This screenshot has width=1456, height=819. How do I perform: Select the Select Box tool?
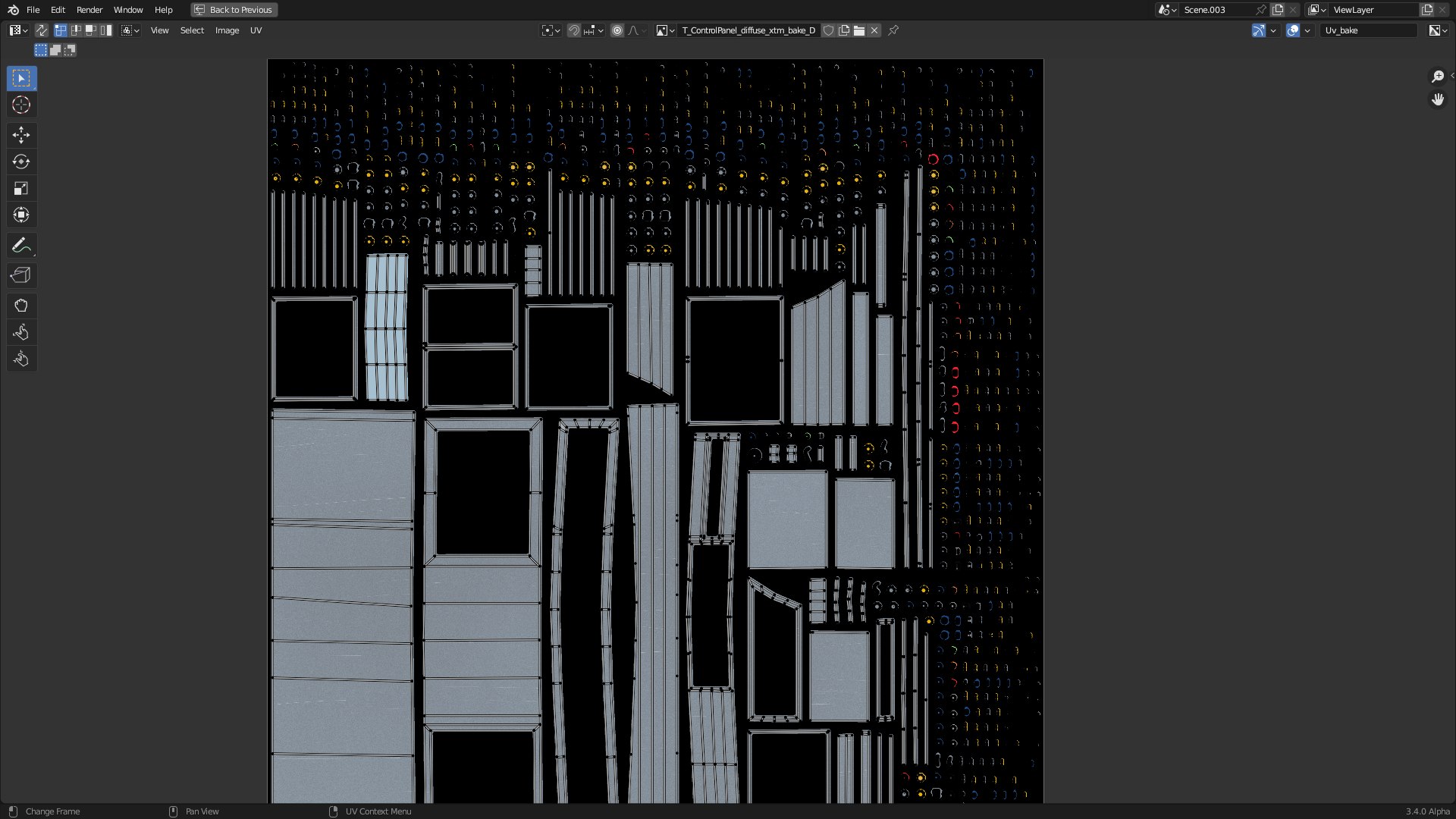coord(21,78)
